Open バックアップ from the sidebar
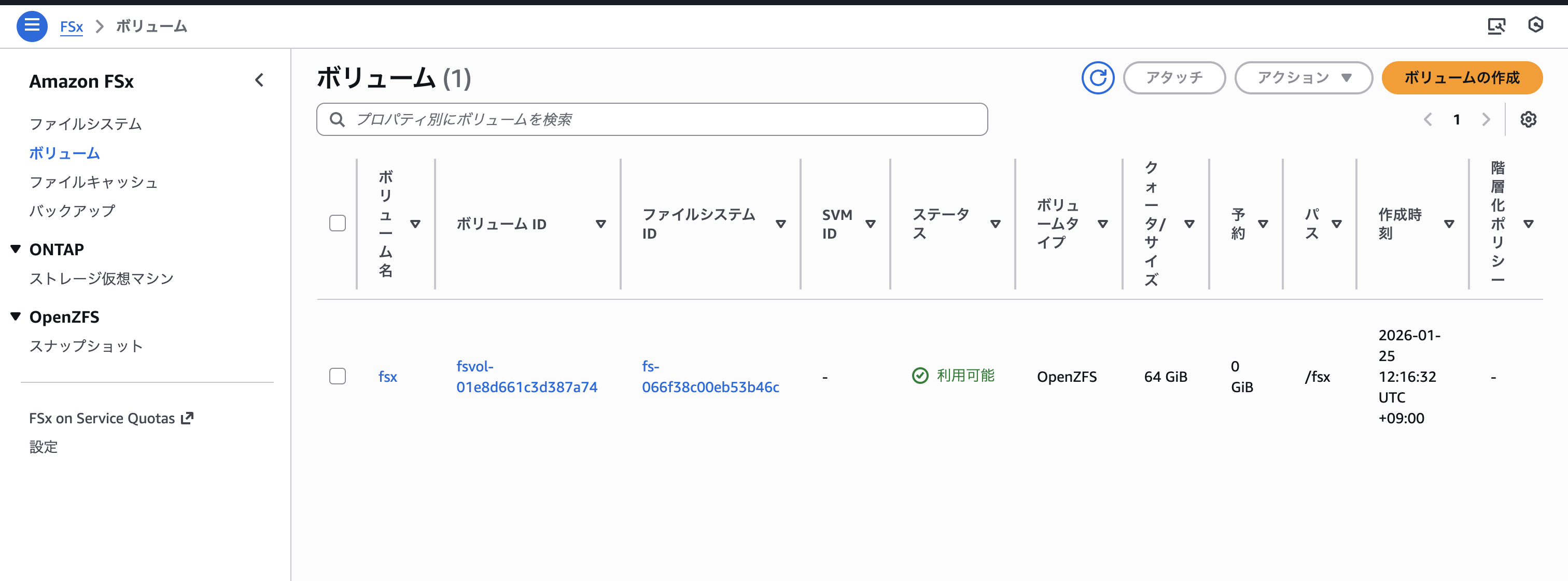This screenshot has height=581, width=1568. click(72, 211)
